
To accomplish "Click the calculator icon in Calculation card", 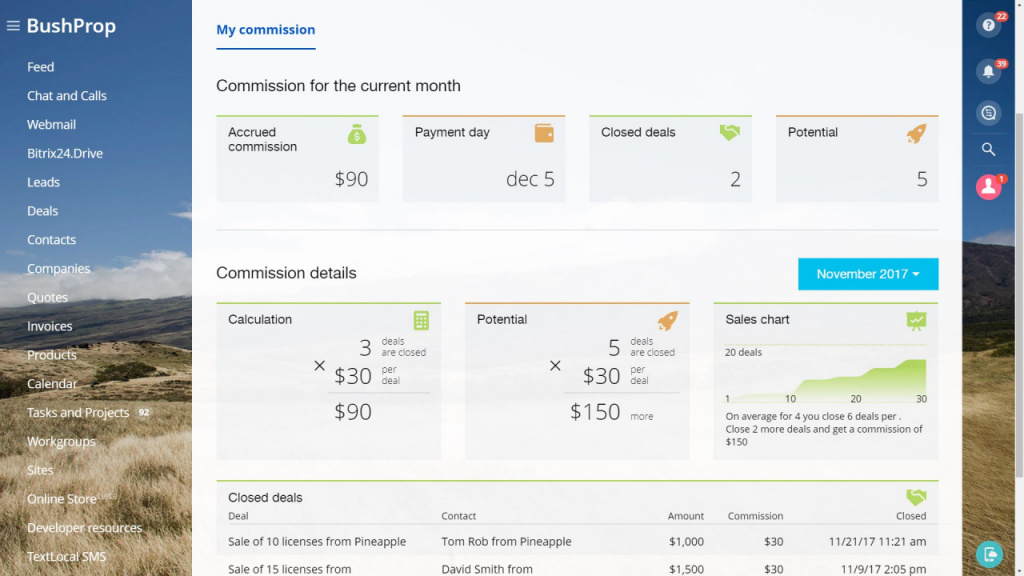I will click(421, 320).
